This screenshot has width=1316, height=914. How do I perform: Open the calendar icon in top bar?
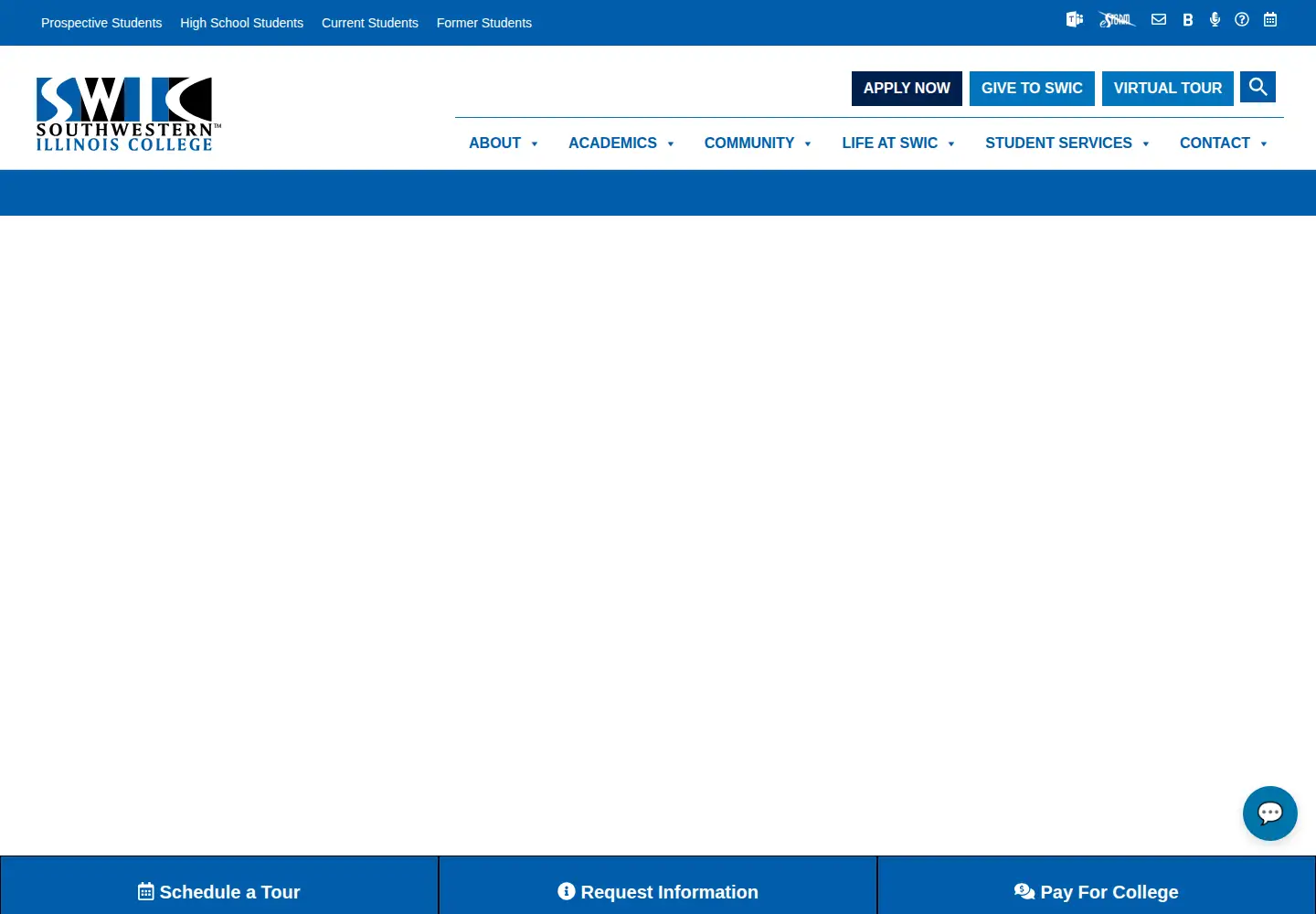click(1270, 19)
